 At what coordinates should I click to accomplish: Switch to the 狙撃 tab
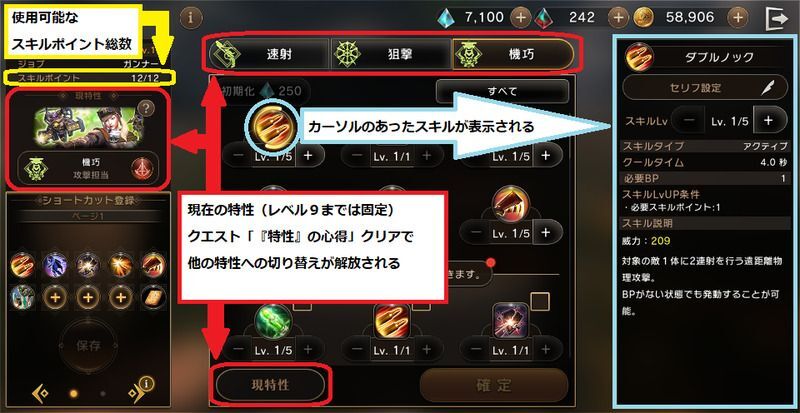(391, 54)
